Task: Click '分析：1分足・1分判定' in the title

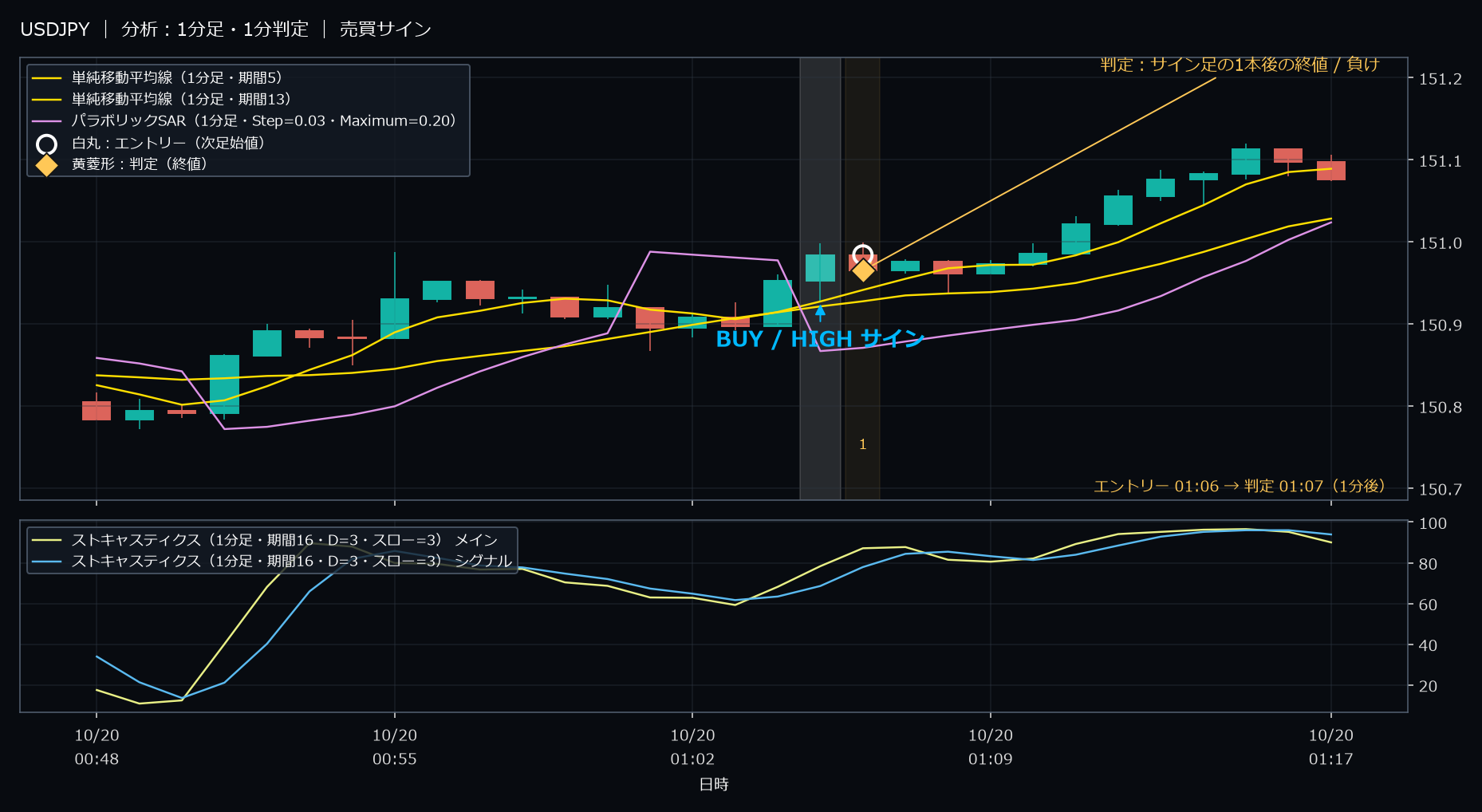Action: (x=215, y=30)
